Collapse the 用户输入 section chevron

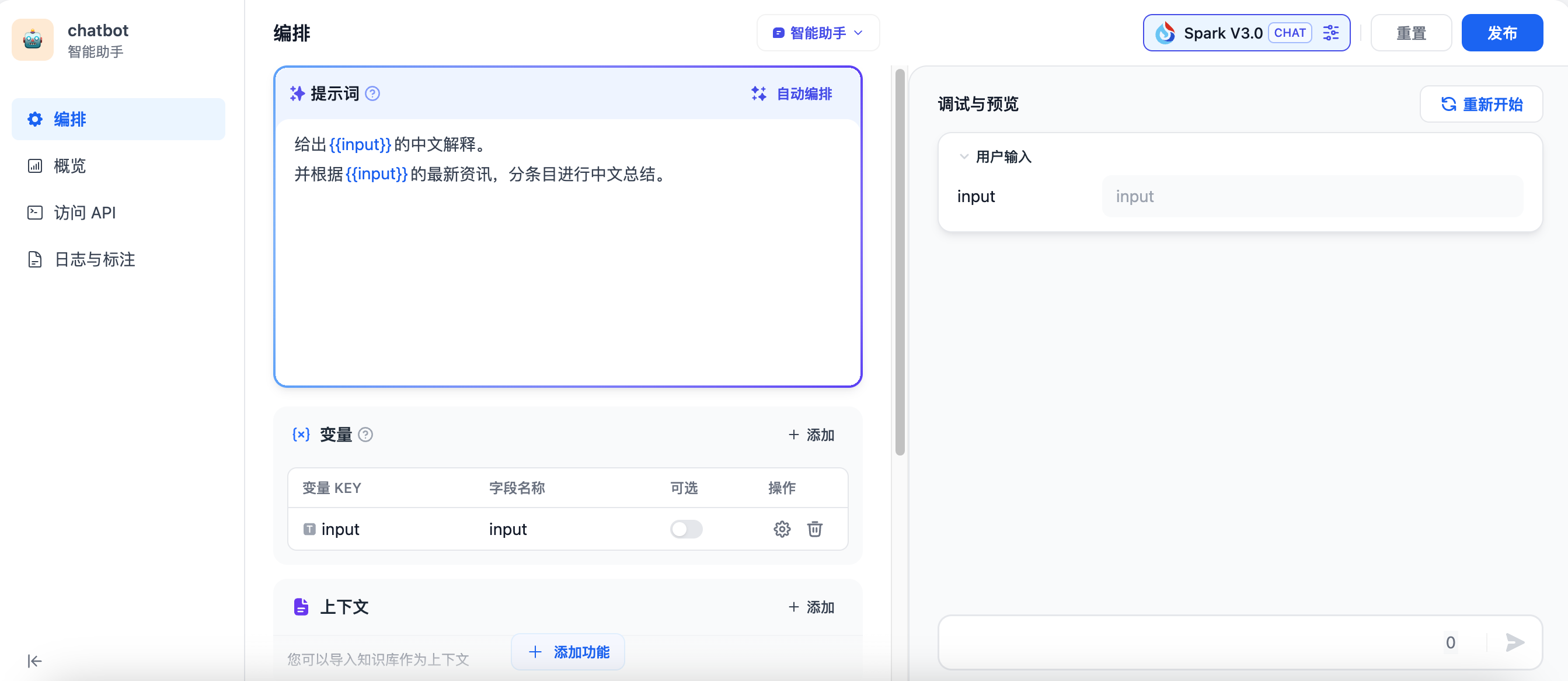964,157
